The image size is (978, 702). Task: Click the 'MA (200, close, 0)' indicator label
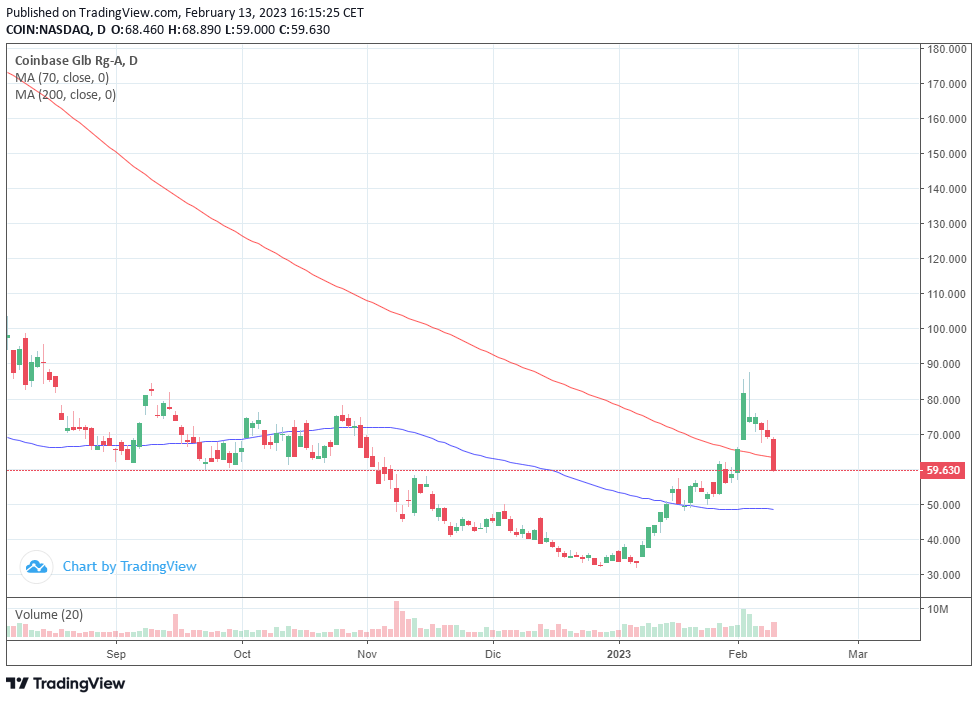(x=65, y=94)
